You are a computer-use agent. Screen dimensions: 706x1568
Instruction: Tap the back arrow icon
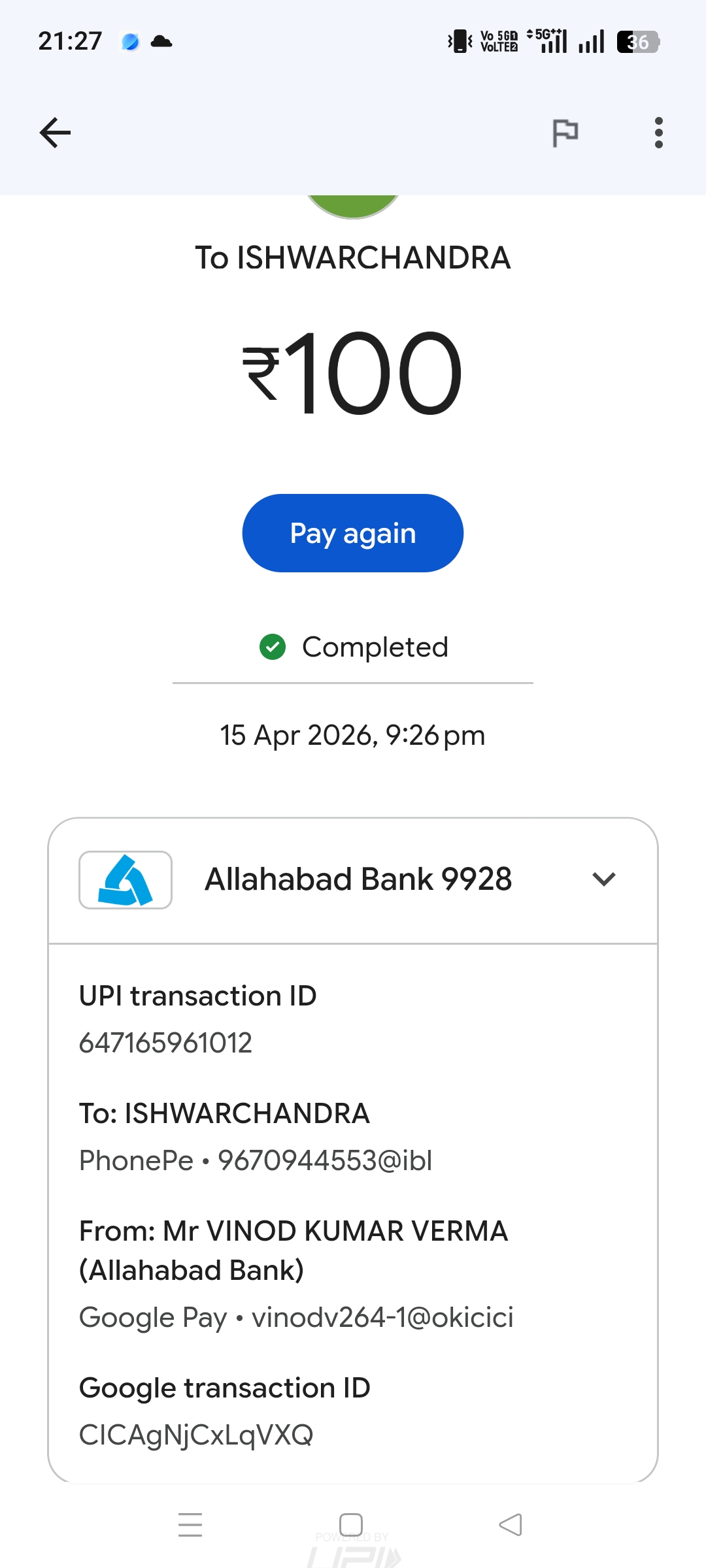point(55,133)
